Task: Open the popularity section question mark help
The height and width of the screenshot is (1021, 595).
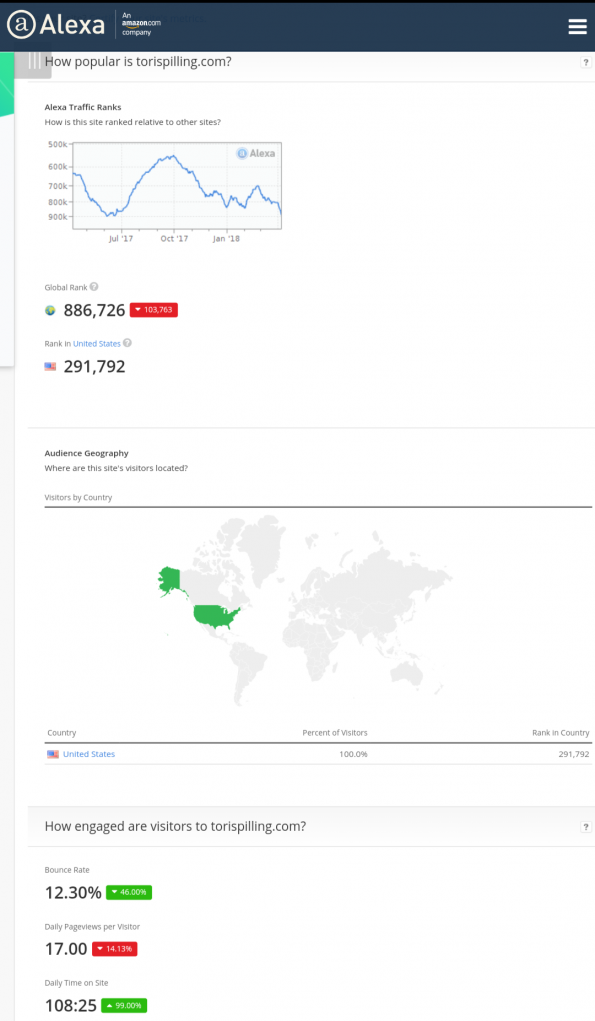Action: pos(585,63)
